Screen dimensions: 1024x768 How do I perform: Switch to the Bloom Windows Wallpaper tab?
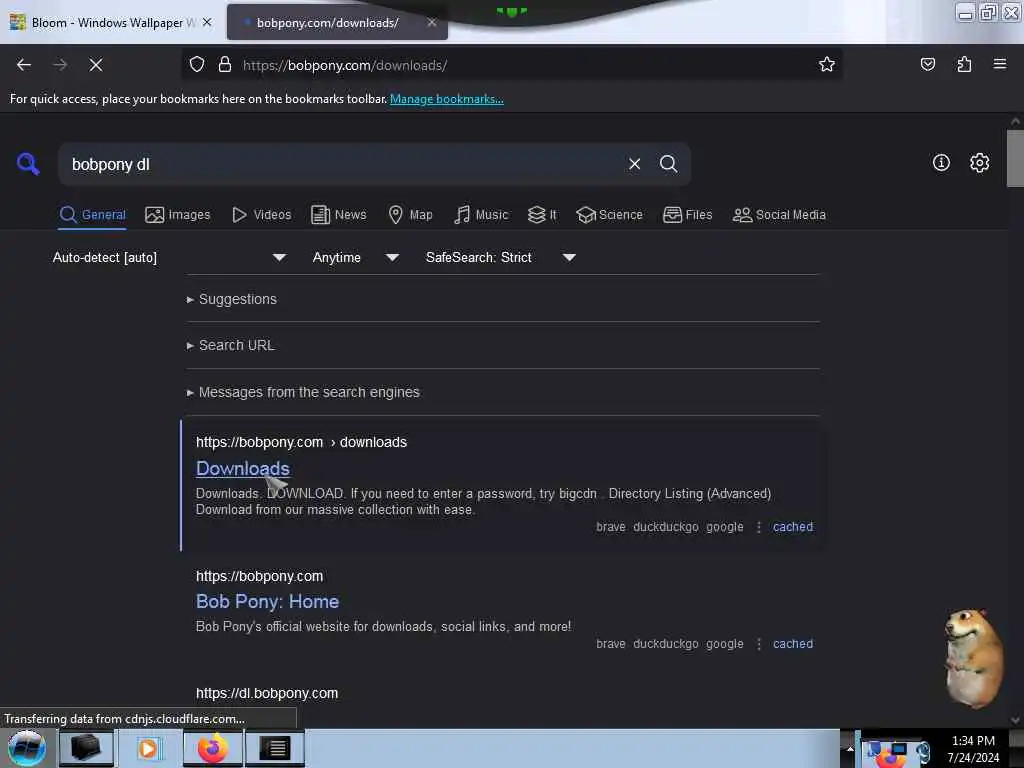pos(111,22)
